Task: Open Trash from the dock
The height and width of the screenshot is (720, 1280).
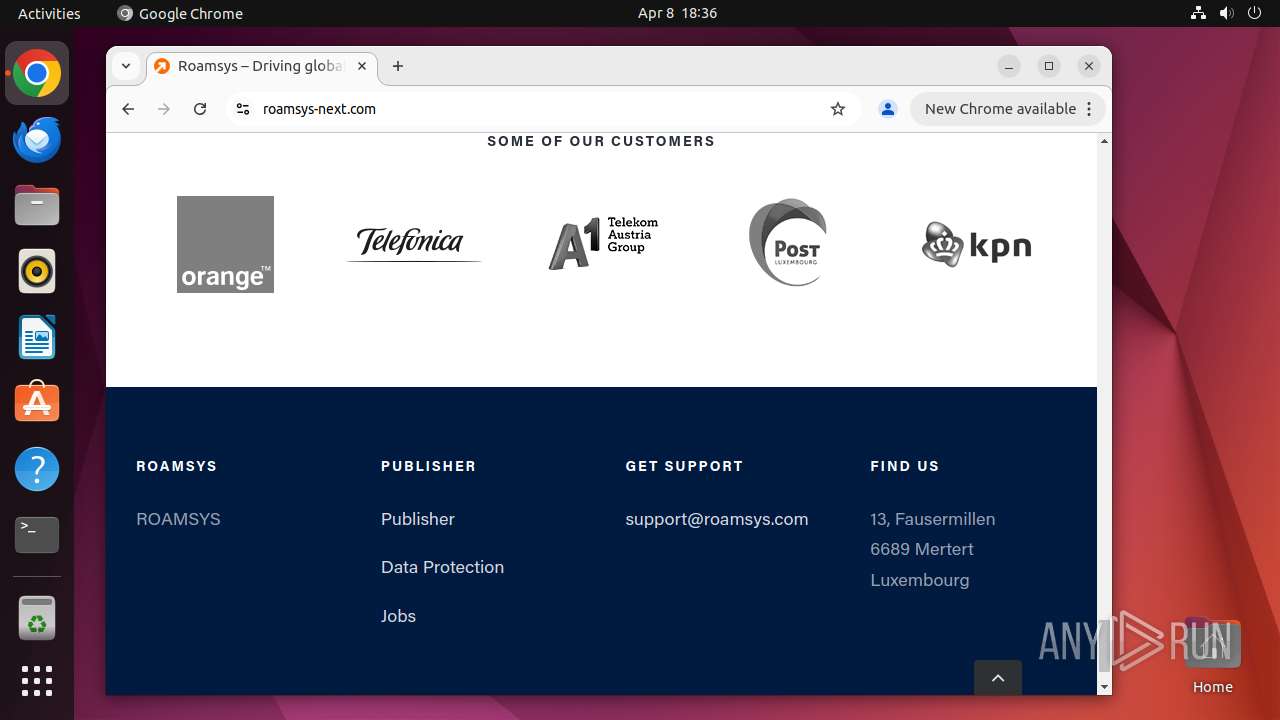Action: pyautogui.click(x=37, y=618)
